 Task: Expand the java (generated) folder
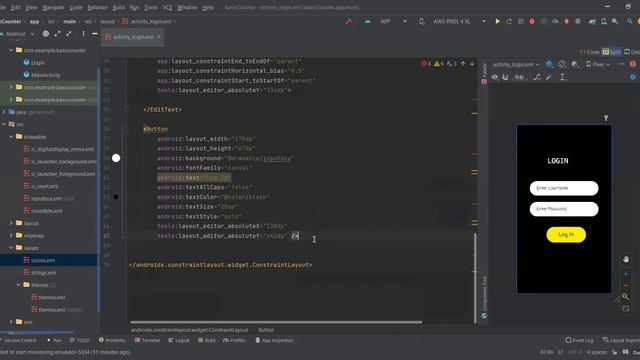(4, 112)
